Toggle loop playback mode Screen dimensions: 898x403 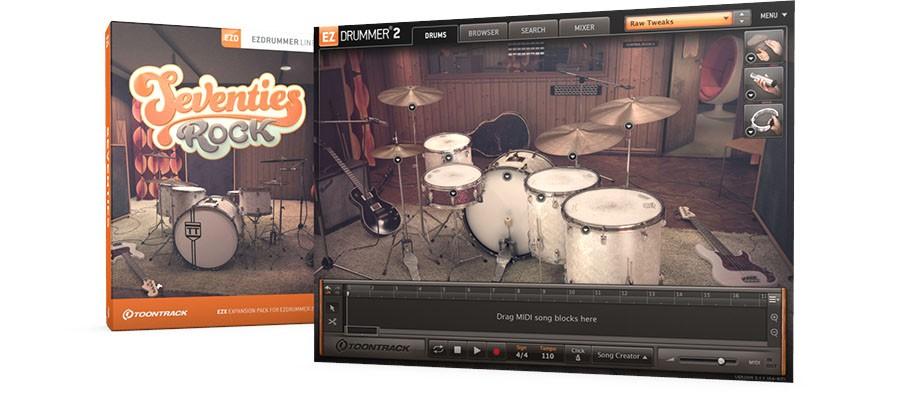coord(438,349)
